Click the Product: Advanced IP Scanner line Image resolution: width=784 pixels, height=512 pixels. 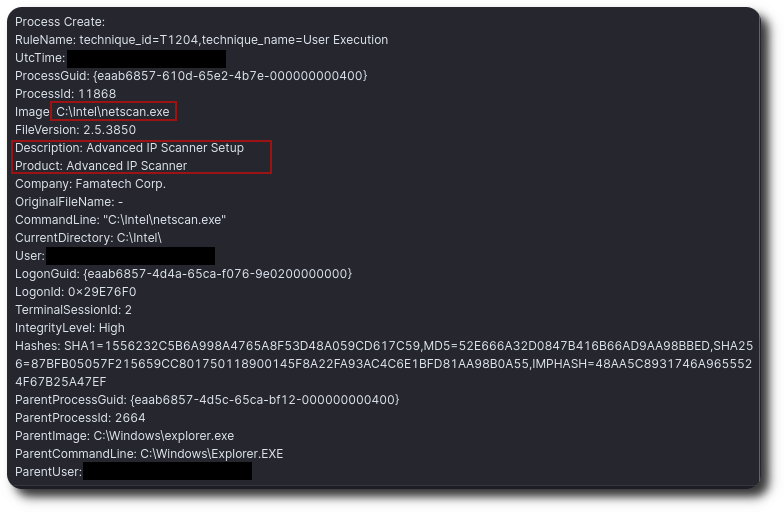[101, 166]
